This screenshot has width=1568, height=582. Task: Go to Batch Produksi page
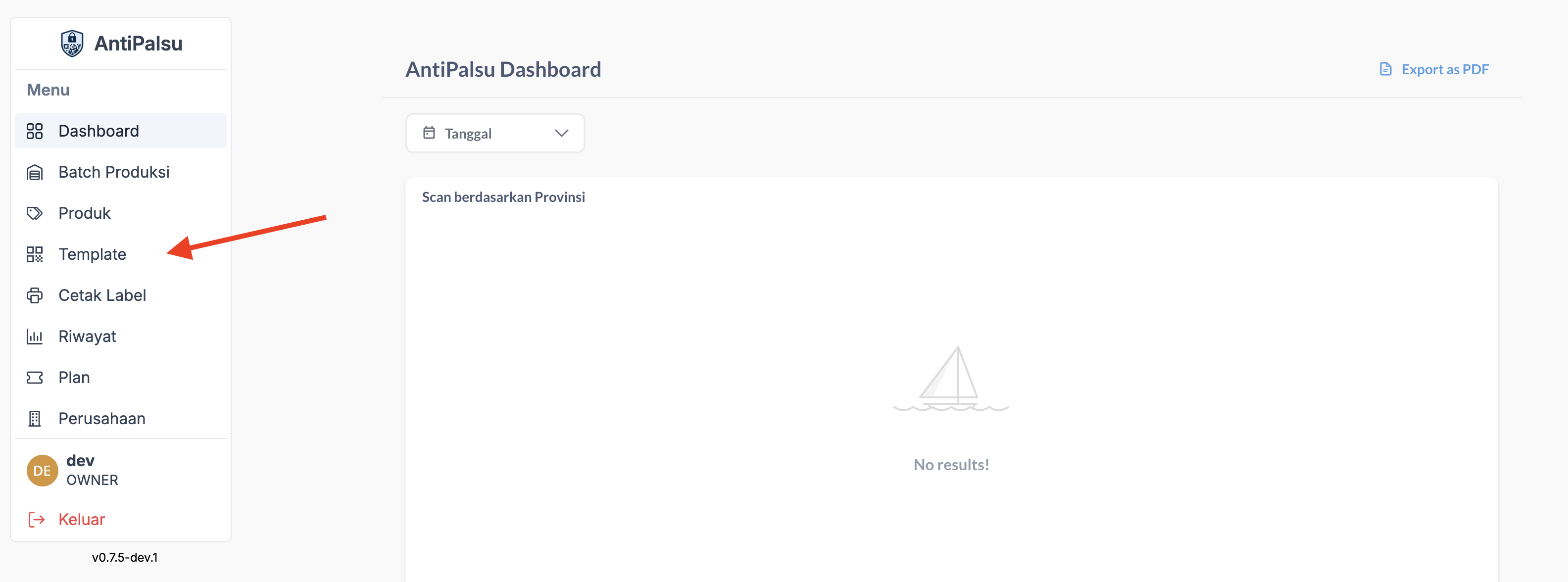click(x=114, y=172)
